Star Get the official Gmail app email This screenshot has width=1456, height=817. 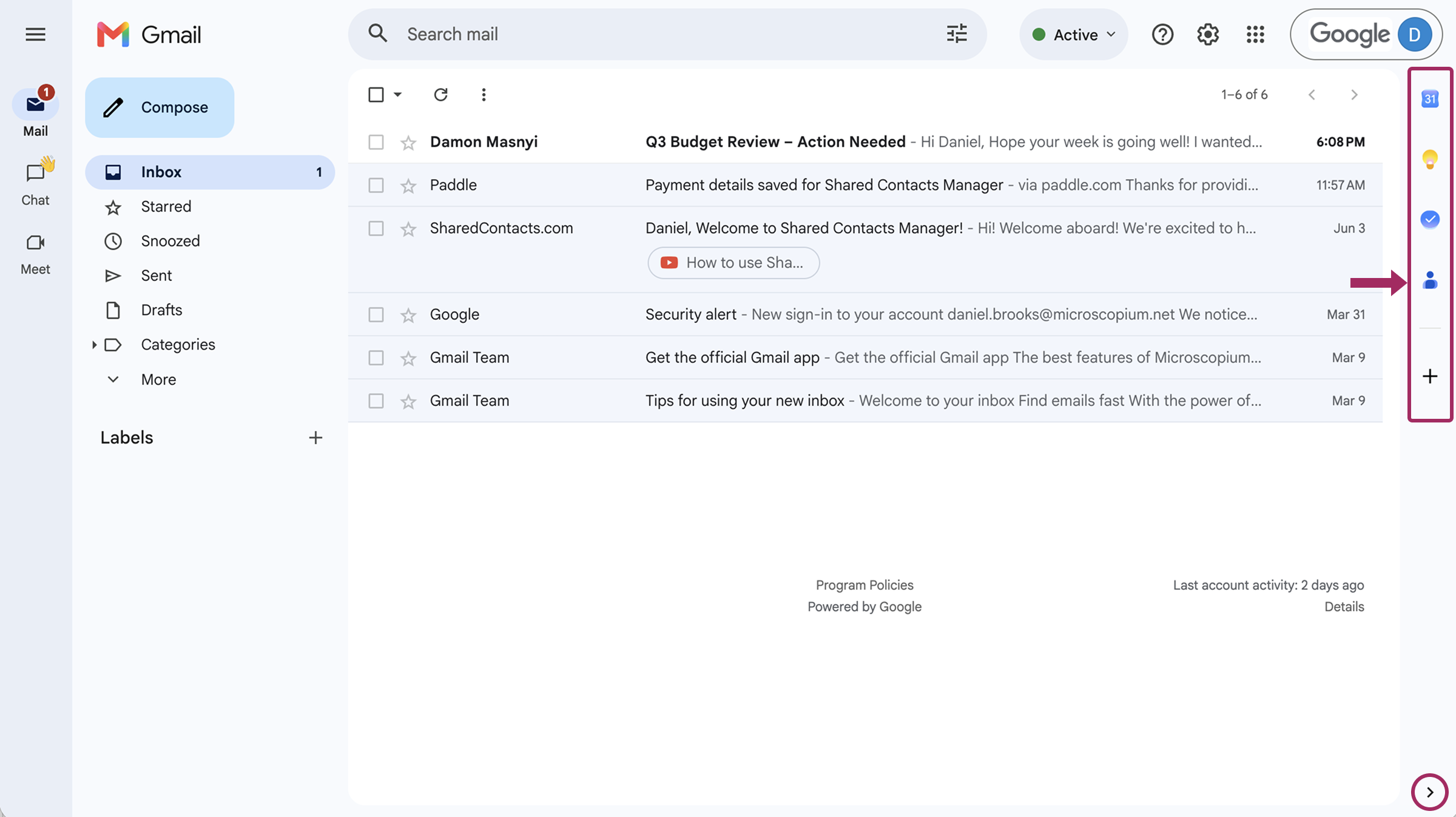click(408, 358)
